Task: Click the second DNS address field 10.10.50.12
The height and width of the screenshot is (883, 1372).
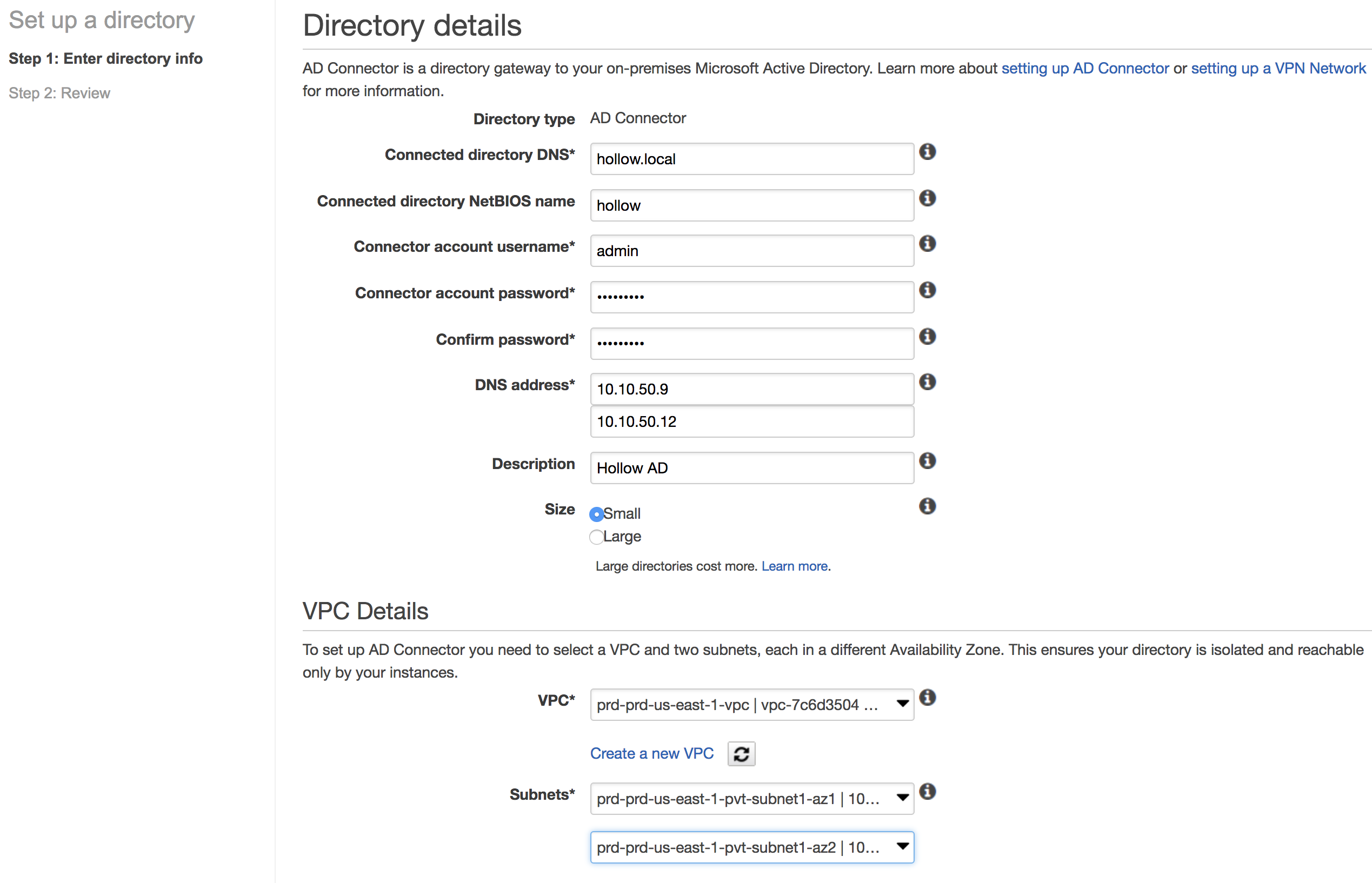Action: pyautogui.click(x=751, y=422)
